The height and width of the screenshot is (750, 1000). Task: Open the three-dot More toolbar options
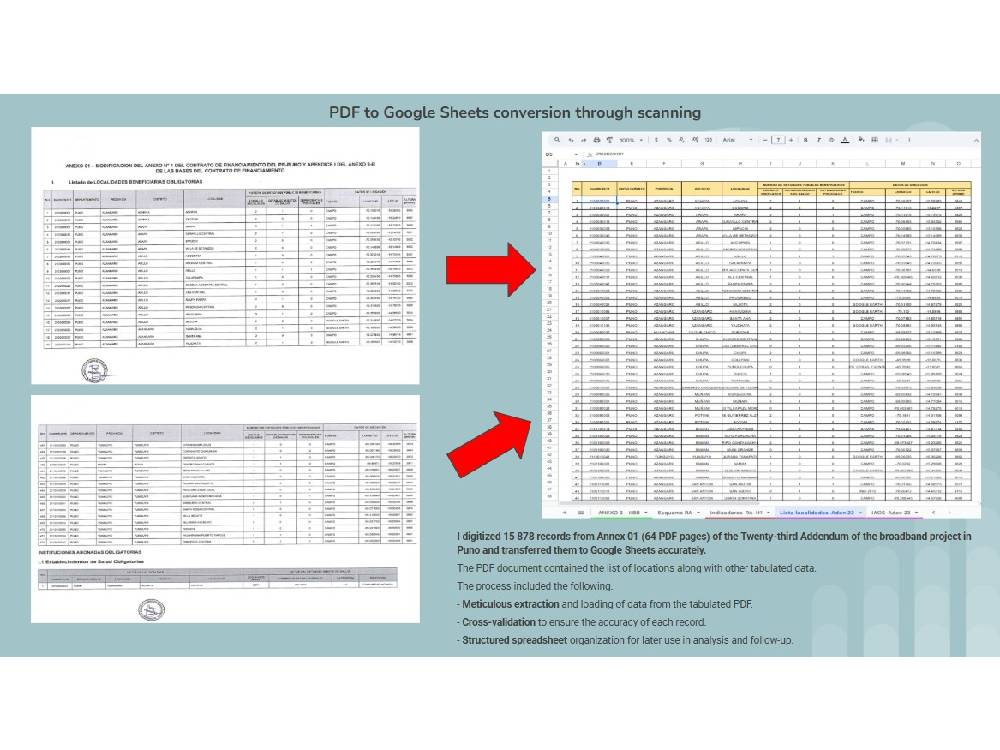click(x=909, y=140)
